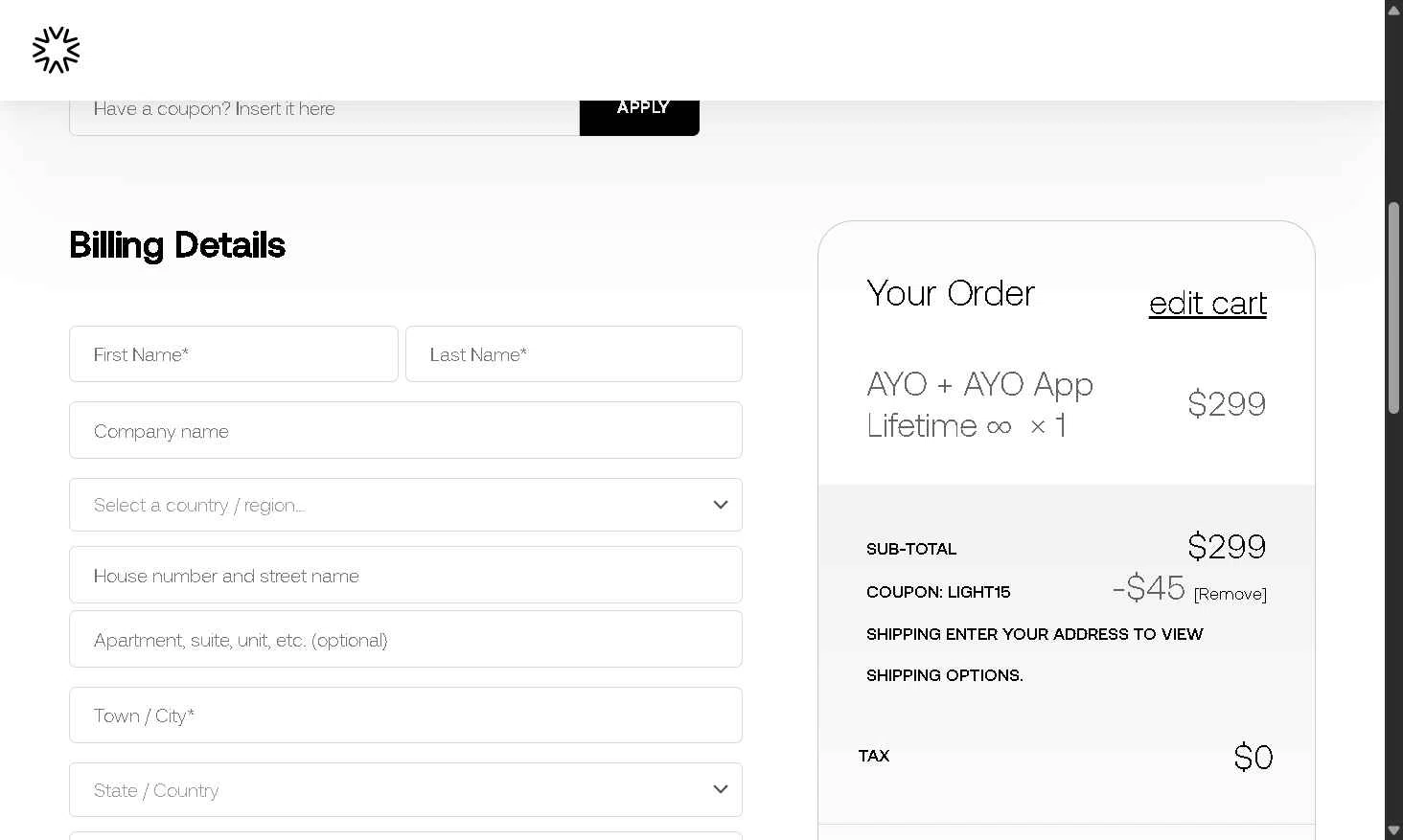The image size is (1403, 840).
Task: Click the -$45 coupon discount amount
Action: pos(1148,587)
